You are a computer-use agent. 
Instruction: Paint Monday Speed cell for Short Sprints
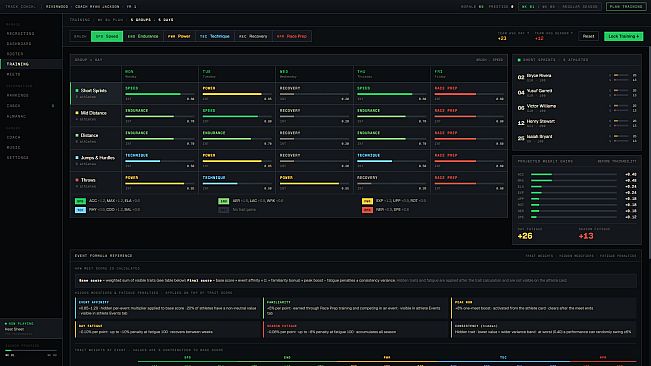coord(160,93)
